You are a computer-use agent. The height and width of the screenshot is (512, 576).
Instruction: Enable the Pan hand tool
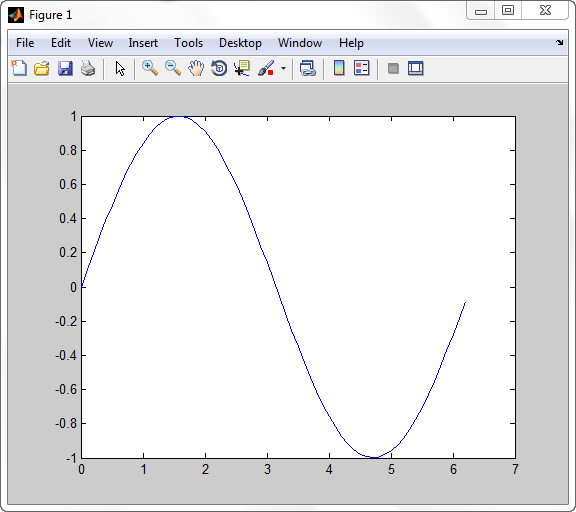coord(196,68)
